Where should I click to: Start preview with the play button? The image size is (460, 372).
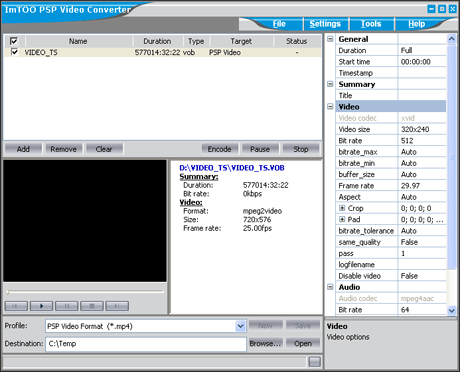(41, 306)
